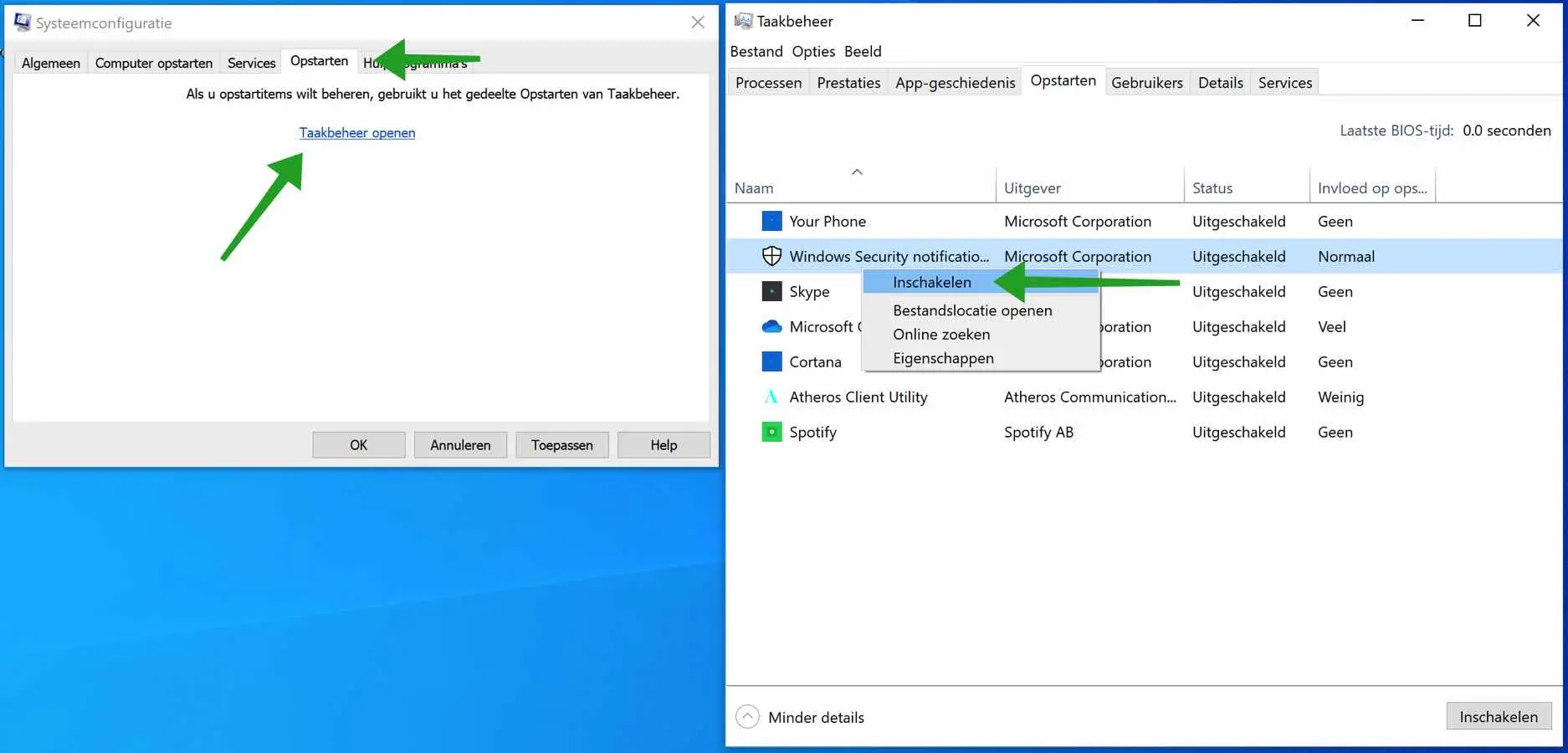Sort by the Naam column header
Screen dimensions: 1568x753
click(x=862, y=188)
